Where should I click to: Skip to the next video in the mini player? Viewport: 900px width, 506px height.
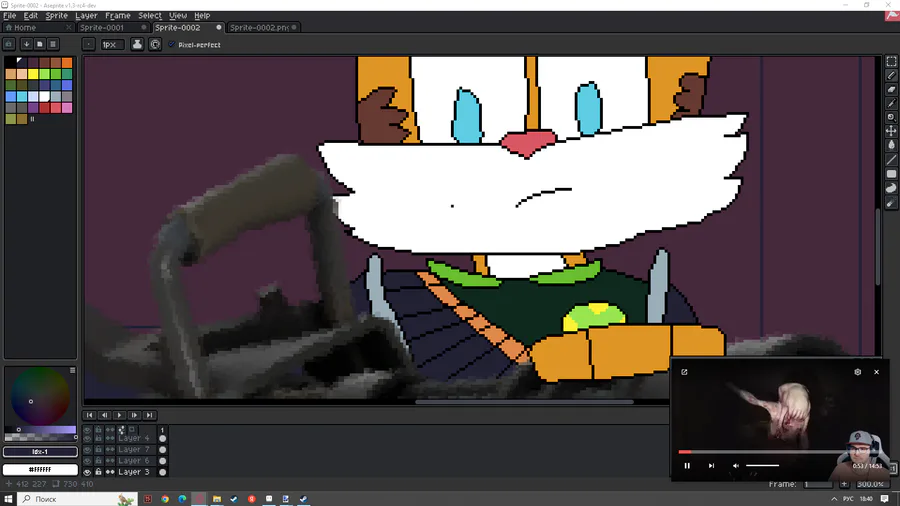(711, 466)
